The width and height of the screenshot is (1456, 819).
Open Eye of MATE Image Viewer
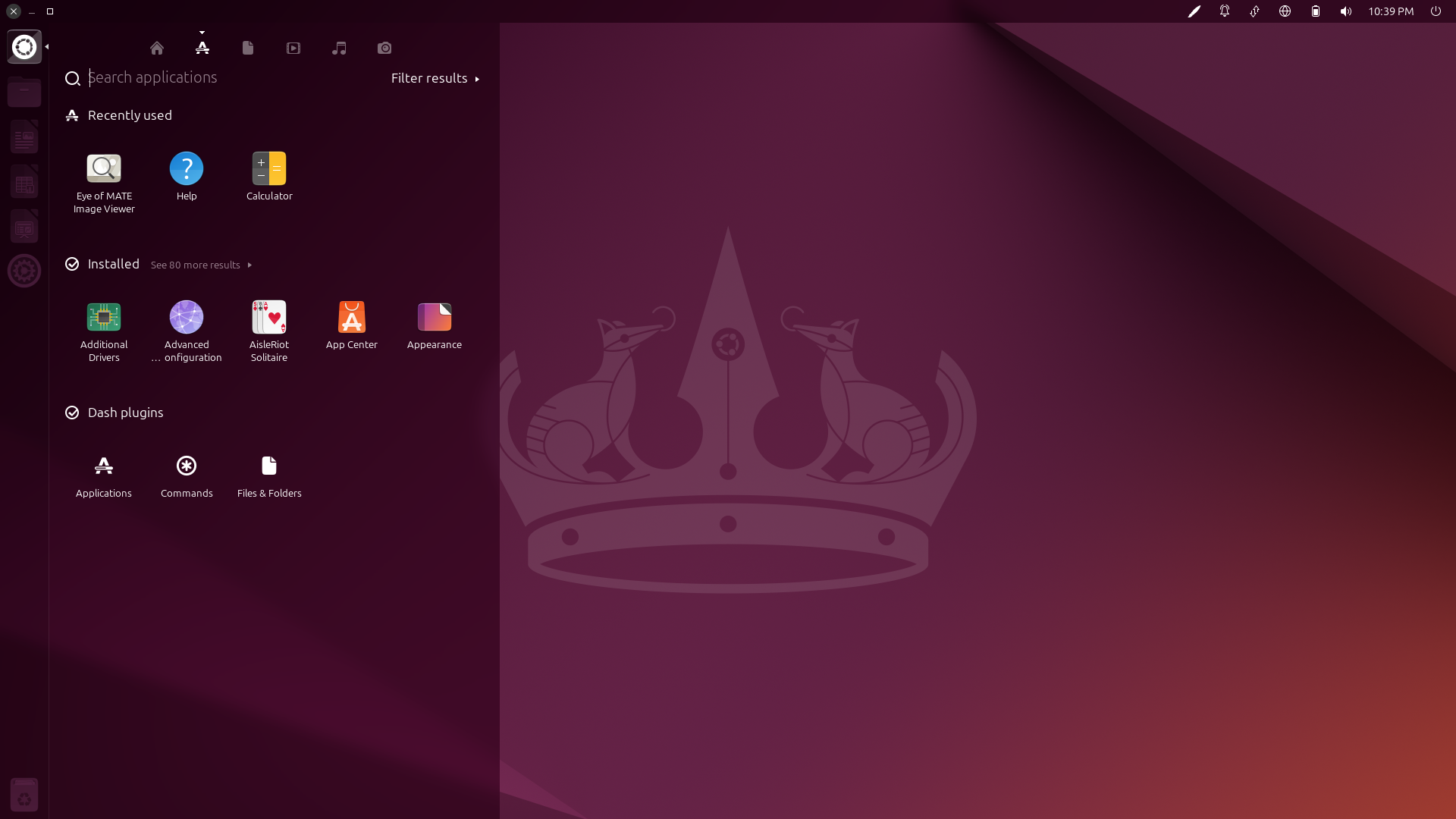tap(104, 169)
